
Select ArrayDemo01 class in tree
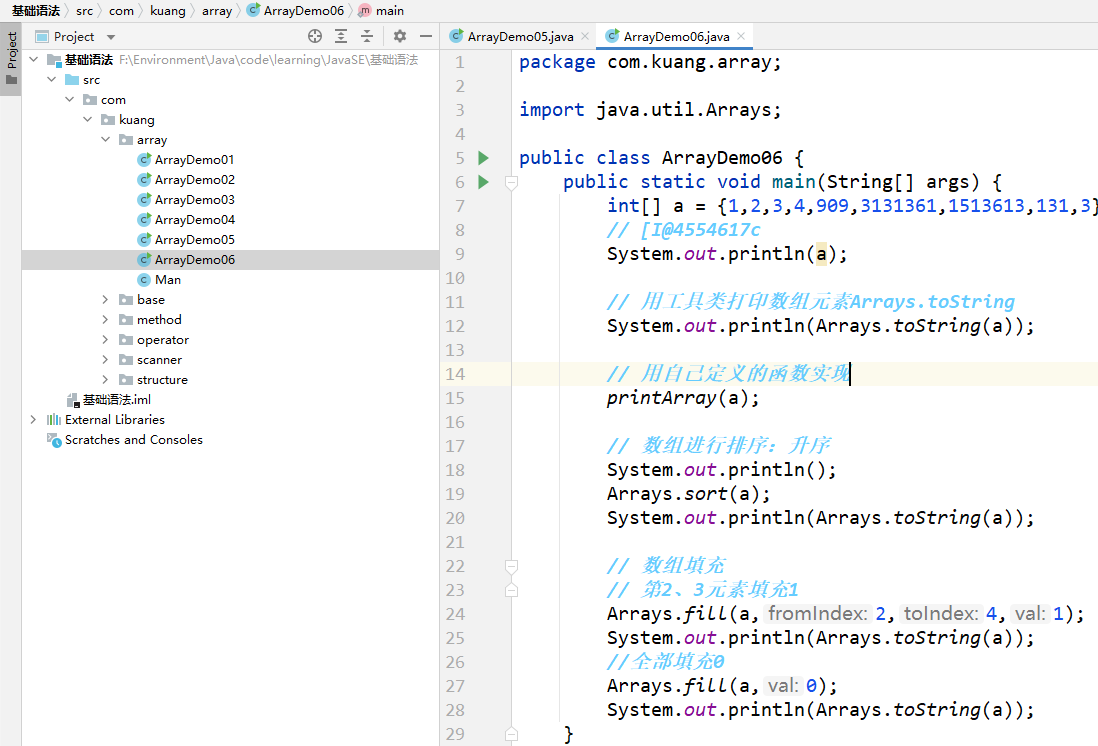coord(194,160)
